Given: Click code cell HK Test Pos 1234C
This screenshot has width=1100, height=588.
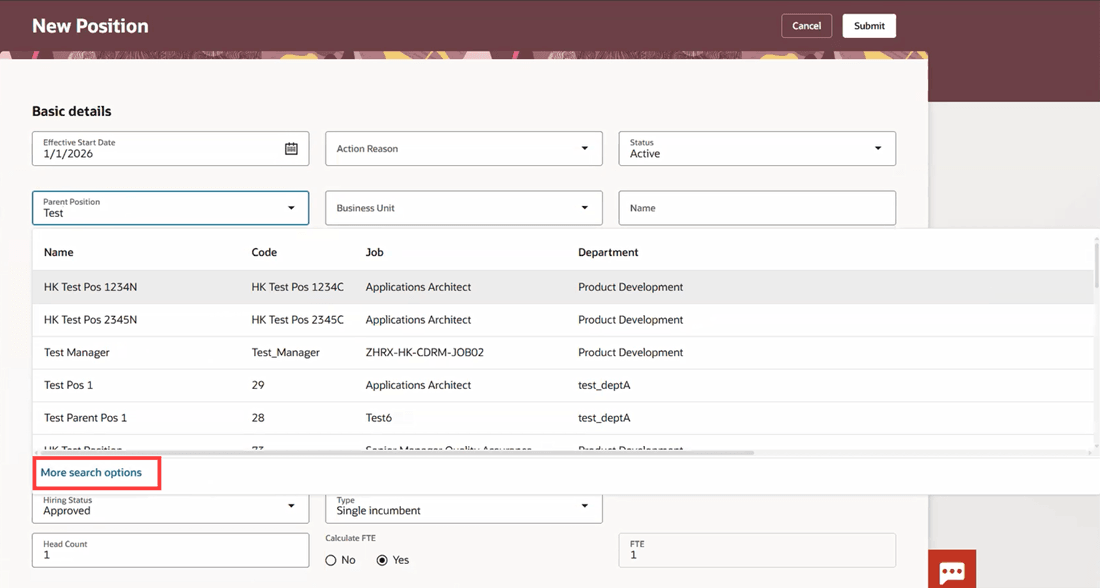Looking at the screenshot, I should (297, 287).
